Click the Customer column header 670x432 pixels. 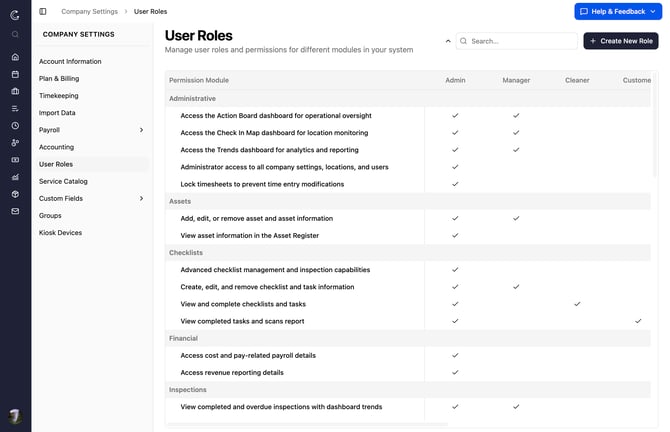click(x=637, y=80)
